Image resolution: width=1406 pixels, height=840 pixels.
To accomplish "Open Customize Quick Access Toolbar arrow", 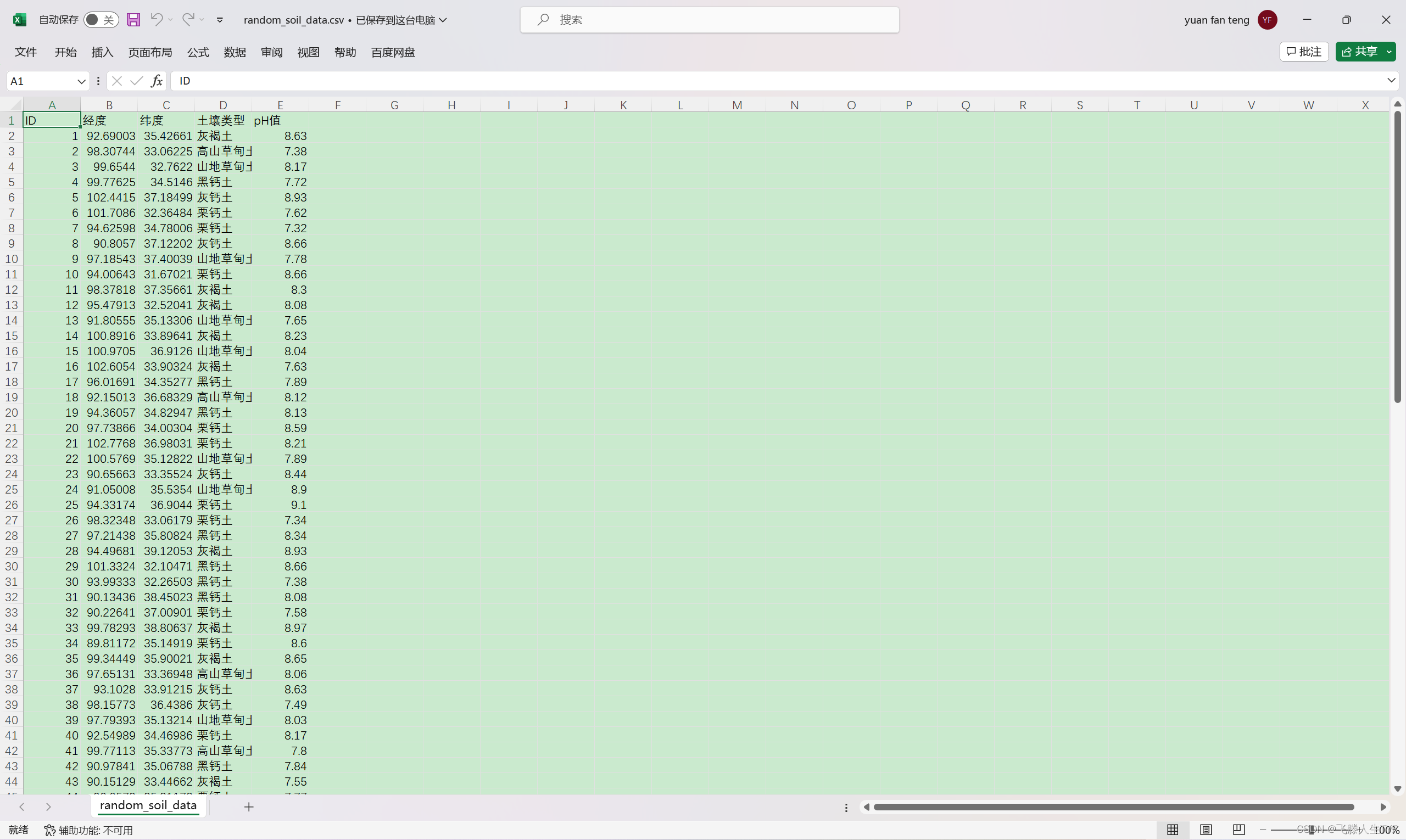I will click(220, 20).
